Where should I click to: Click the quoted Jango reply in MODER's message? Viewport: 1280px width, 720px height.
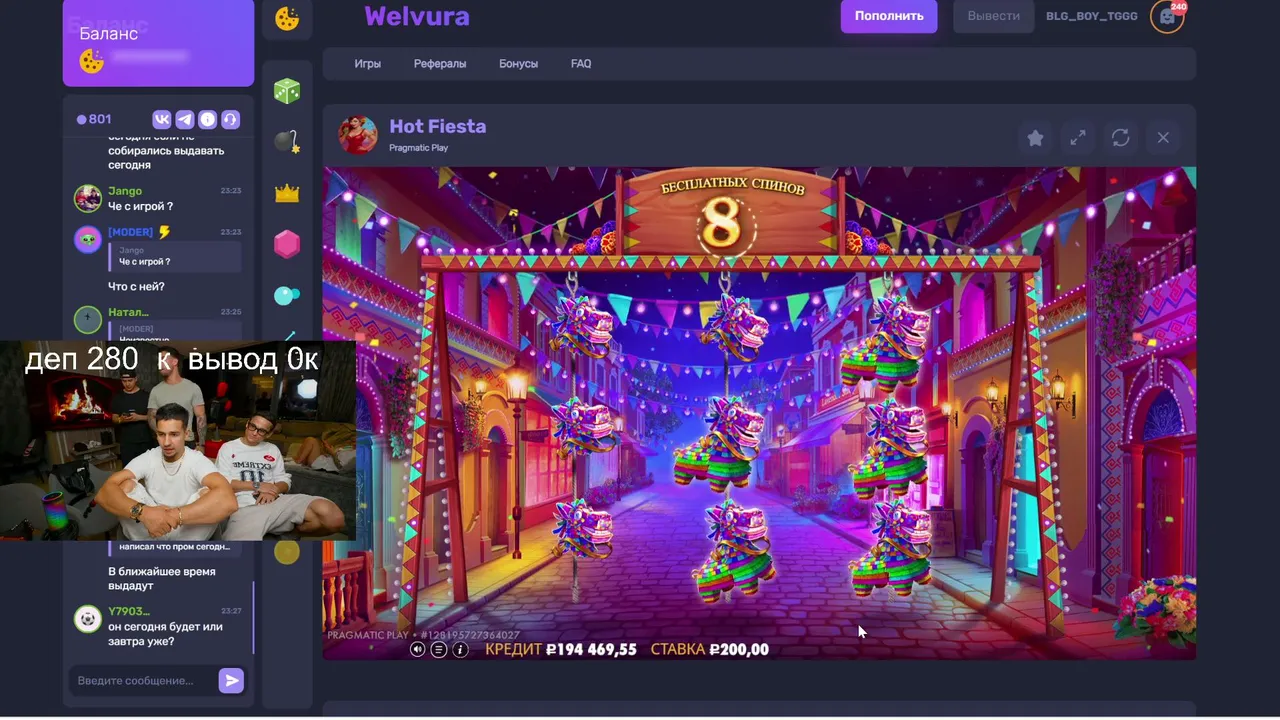click(174, 256)
